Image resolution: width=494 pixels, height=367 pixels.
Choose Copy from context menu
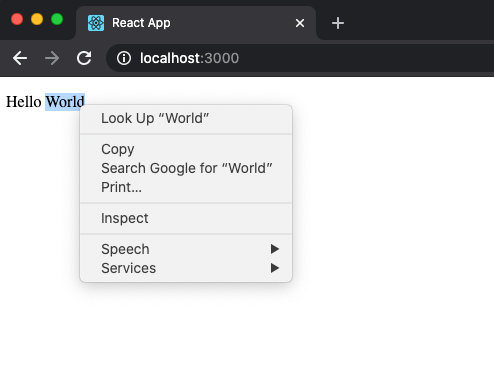[186, 149]
